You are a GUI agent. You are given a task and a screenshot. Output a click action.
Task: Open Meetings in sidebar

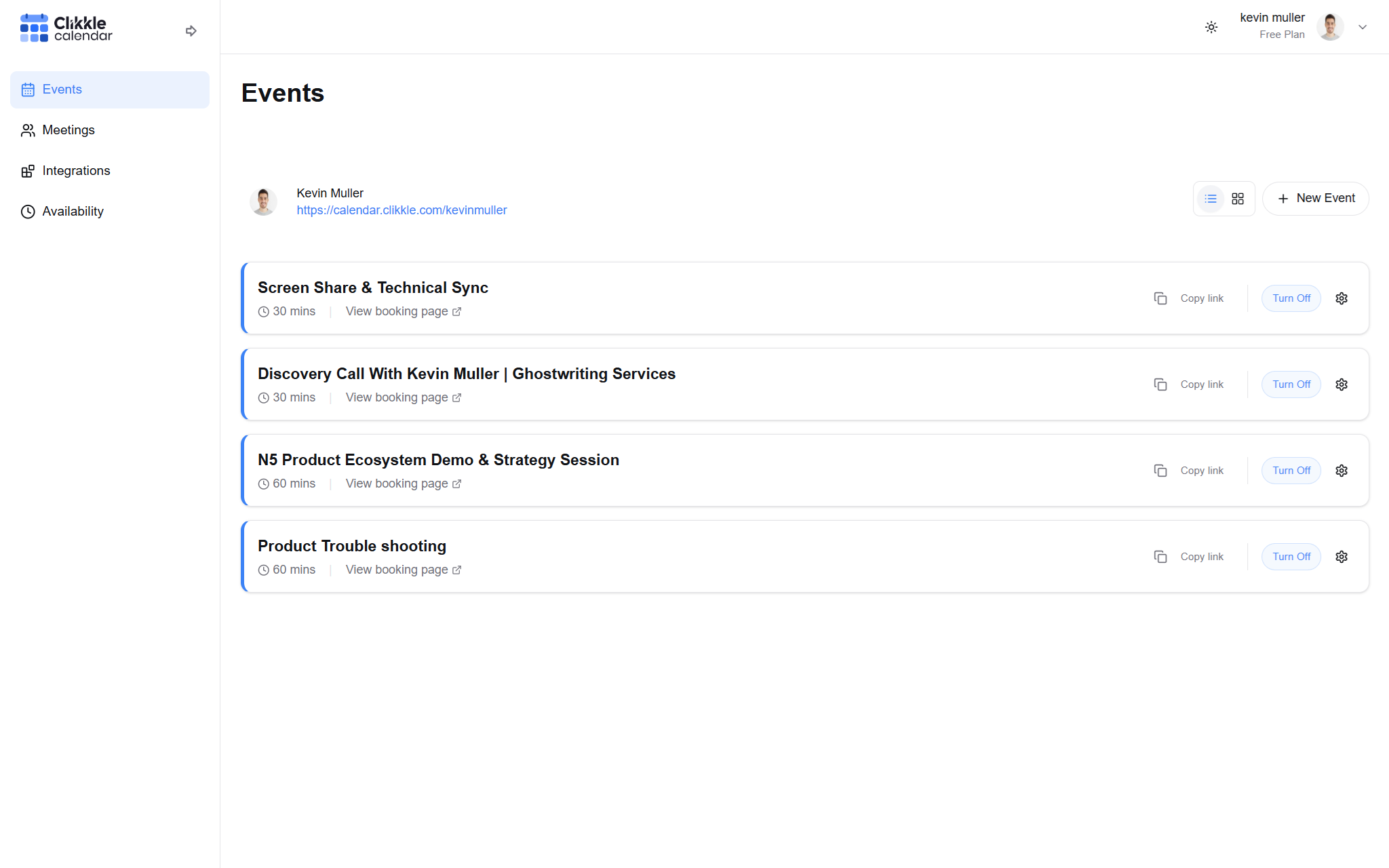pyautogui.click(x=68, y=130)
